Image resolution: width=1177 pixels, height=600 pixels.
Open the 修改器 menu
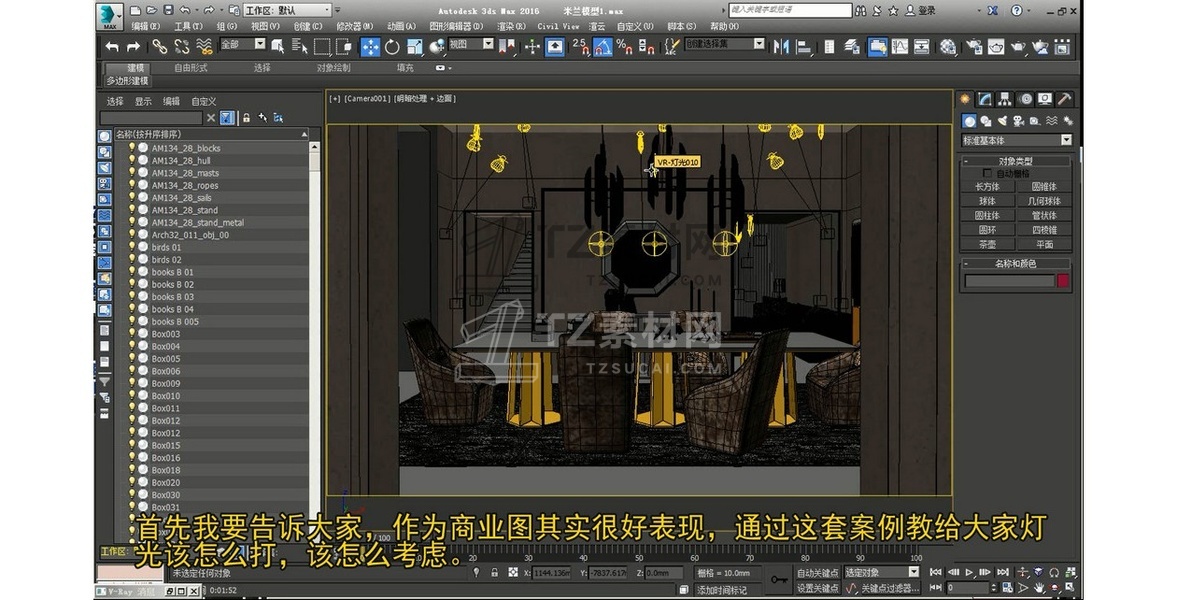(349, 26)
